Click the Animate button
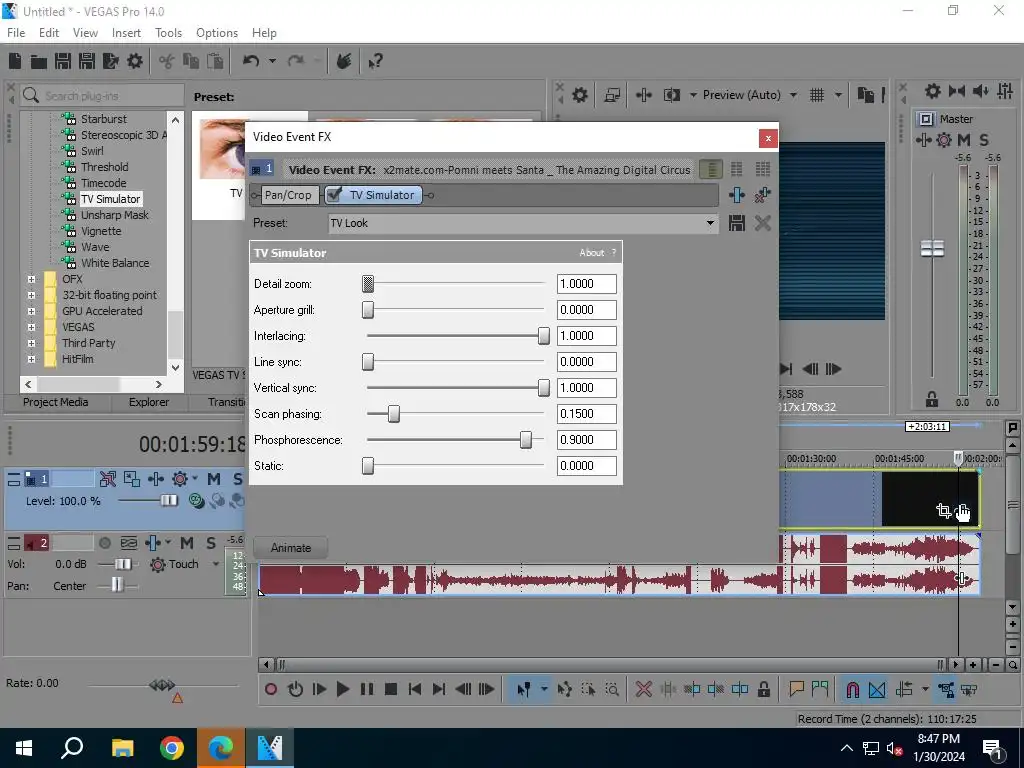Viewport: 1024px width, 768px height. point(291,548)
